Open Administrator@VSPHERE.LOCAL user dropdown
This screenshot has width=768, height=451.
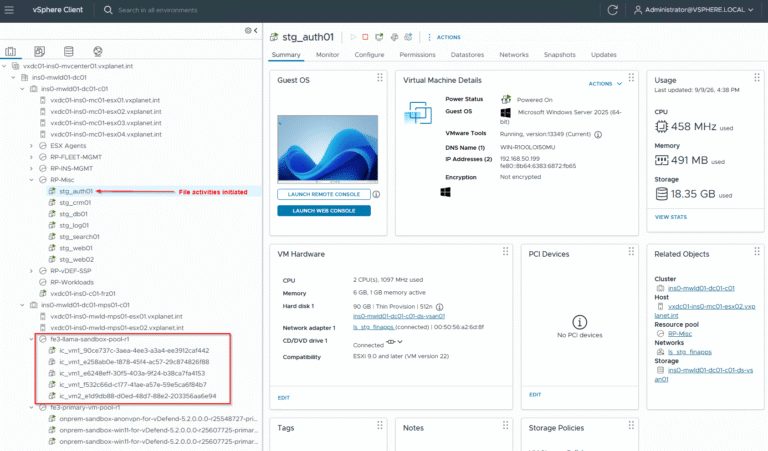(693, 10)
